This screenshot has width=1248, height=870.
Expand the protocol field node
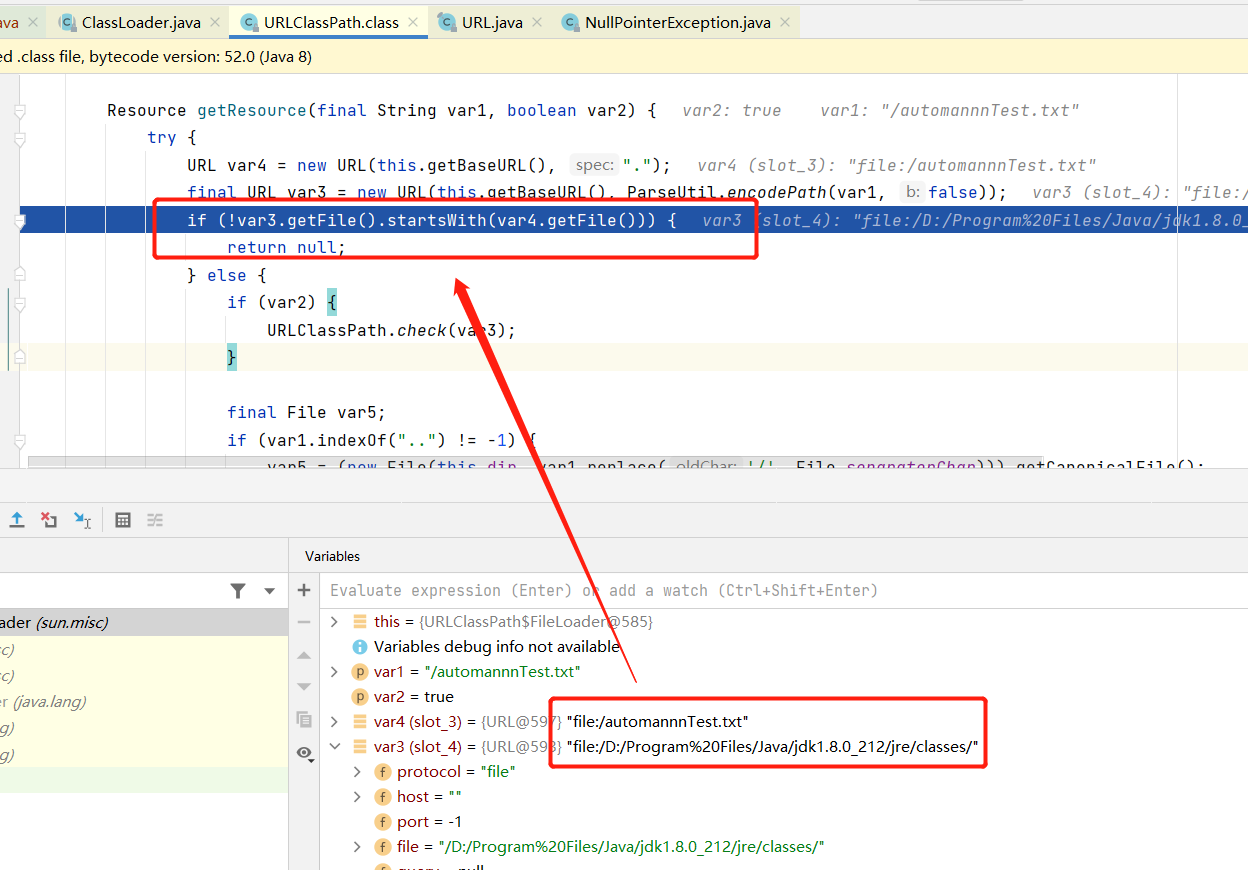point(357,772)
